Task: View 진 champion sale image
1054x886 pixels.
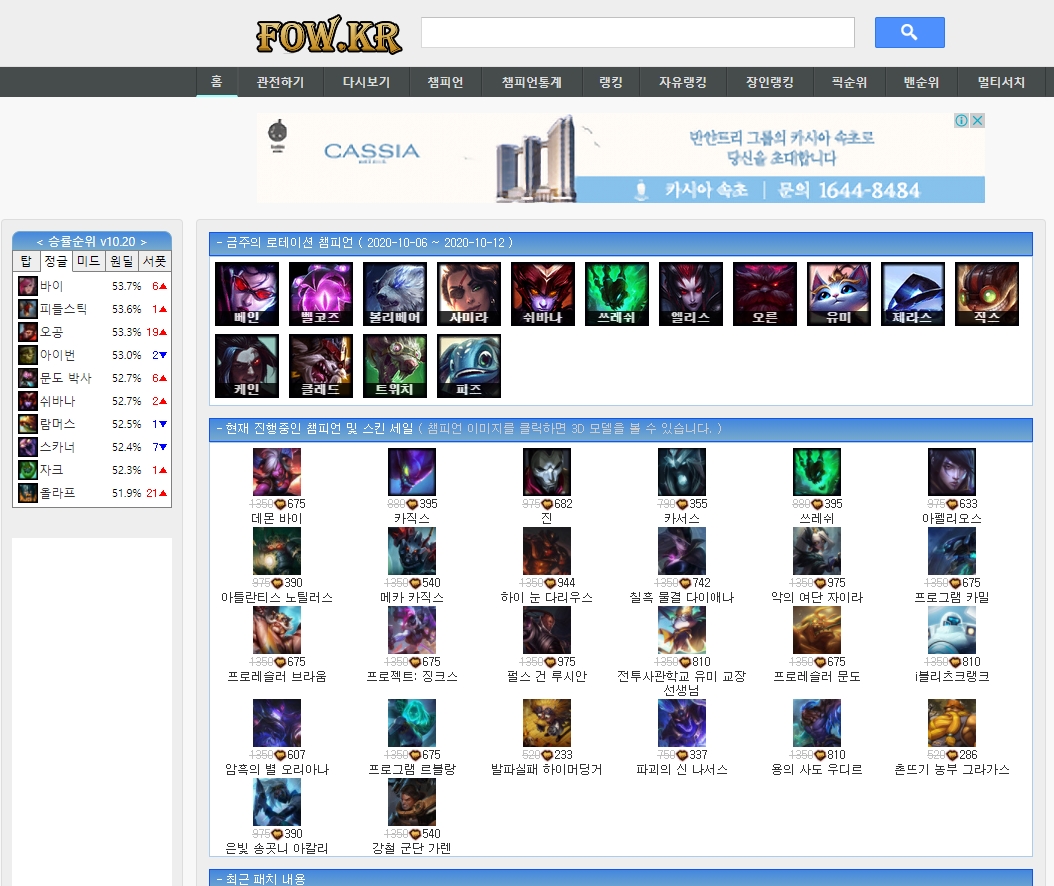Action: tap(546, 472)
